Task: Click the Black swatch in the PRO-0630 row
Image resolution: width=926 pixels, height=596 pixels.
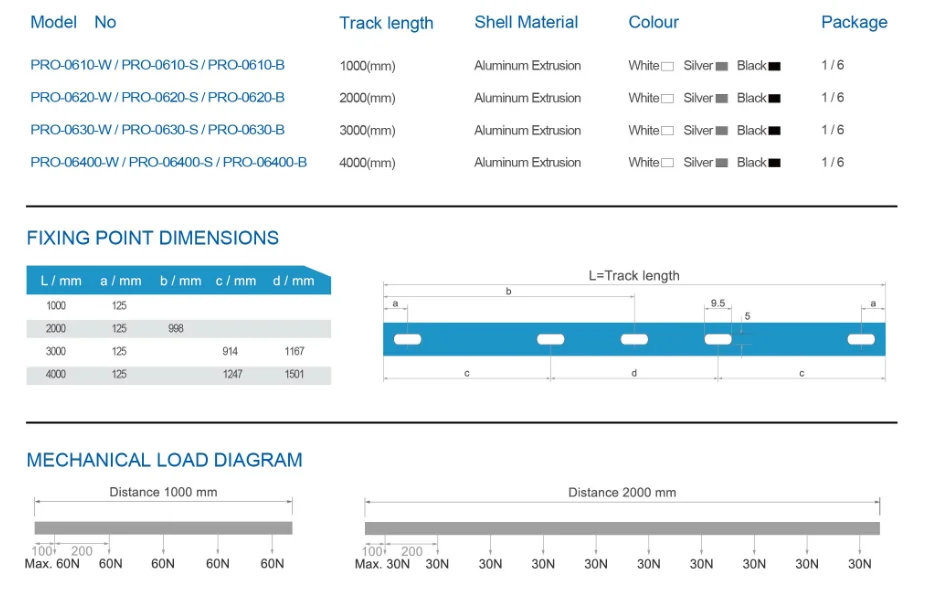Action: coord(774,131)
